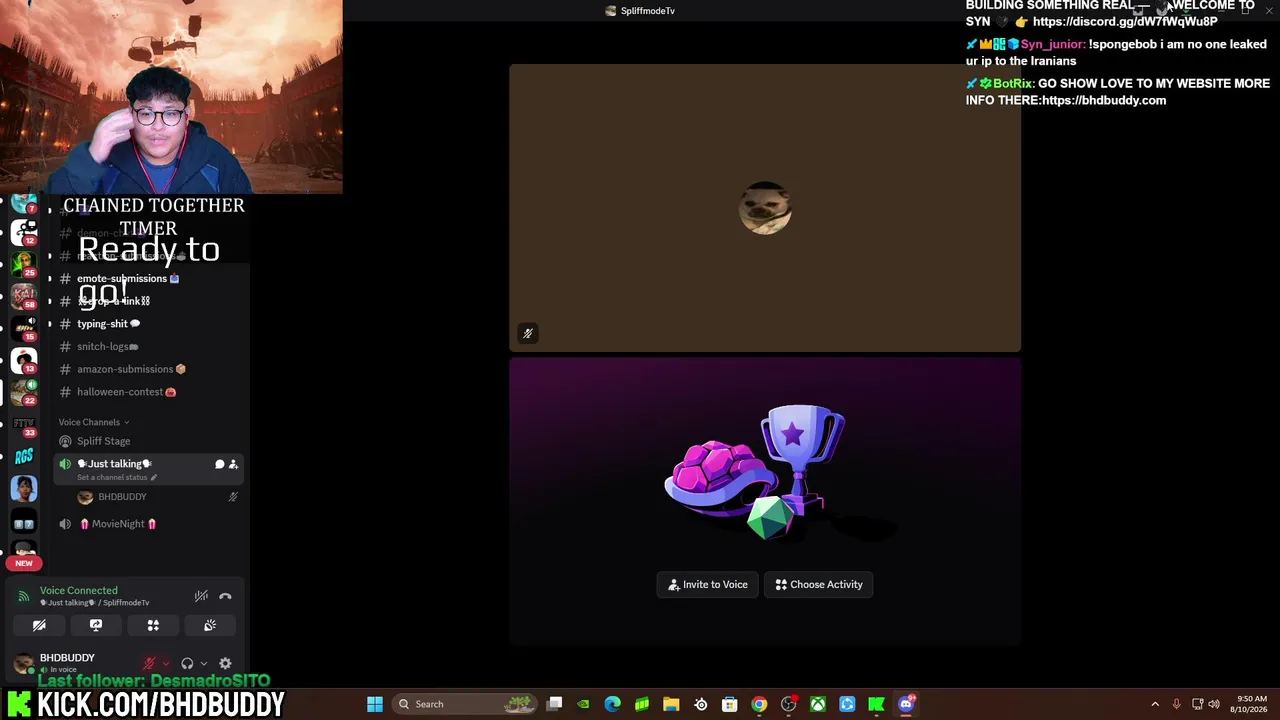Screen dimensions: 1280x720
Task: Open Kick app from taskbar
Action: [876, 704]
